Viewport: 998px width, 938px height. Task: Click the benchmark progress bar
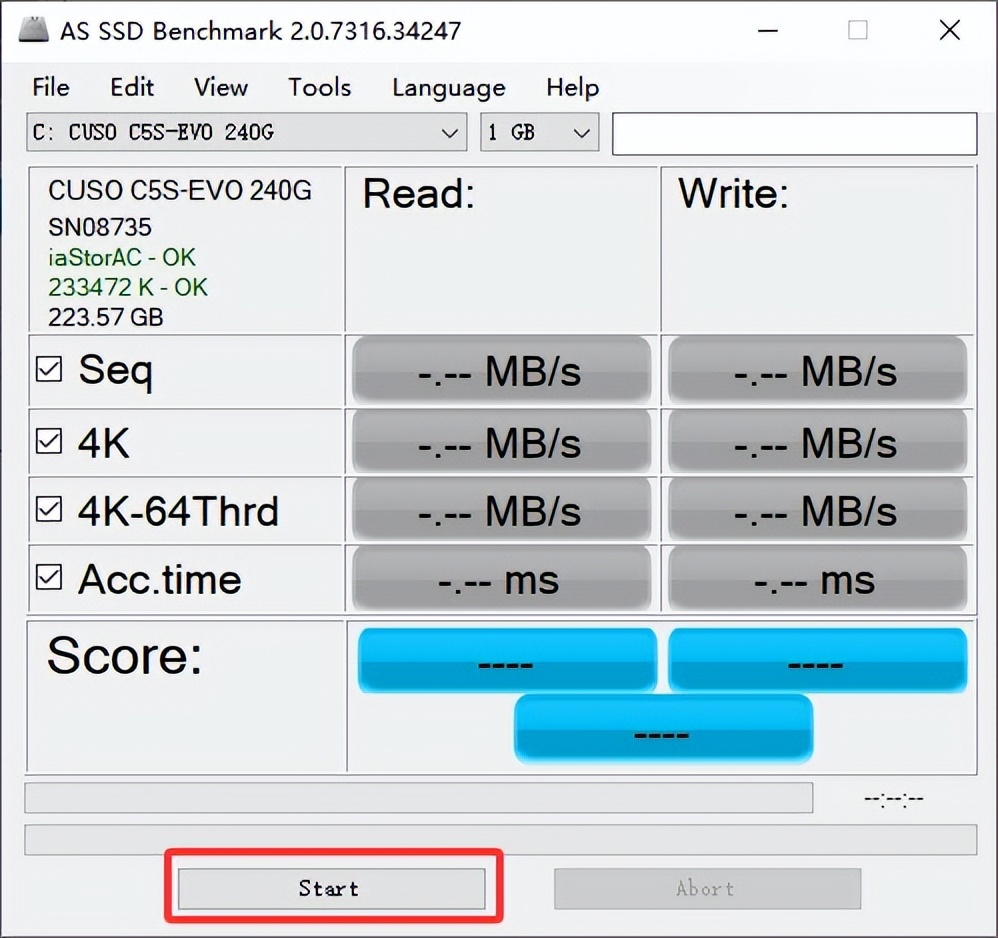tap(420, 797)
